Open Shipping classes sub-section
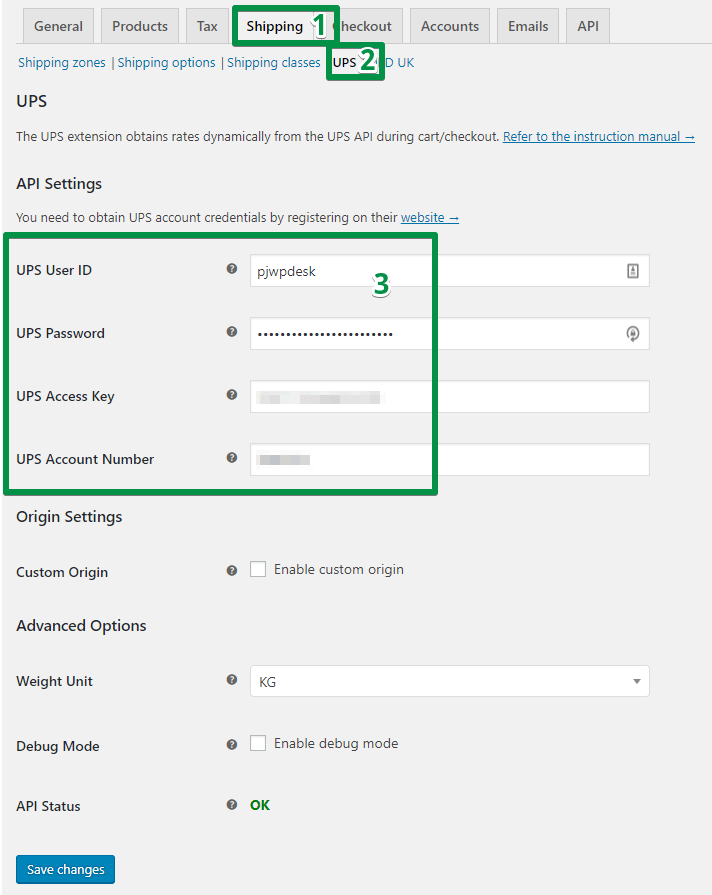712x895 pixels. [273, 62]
